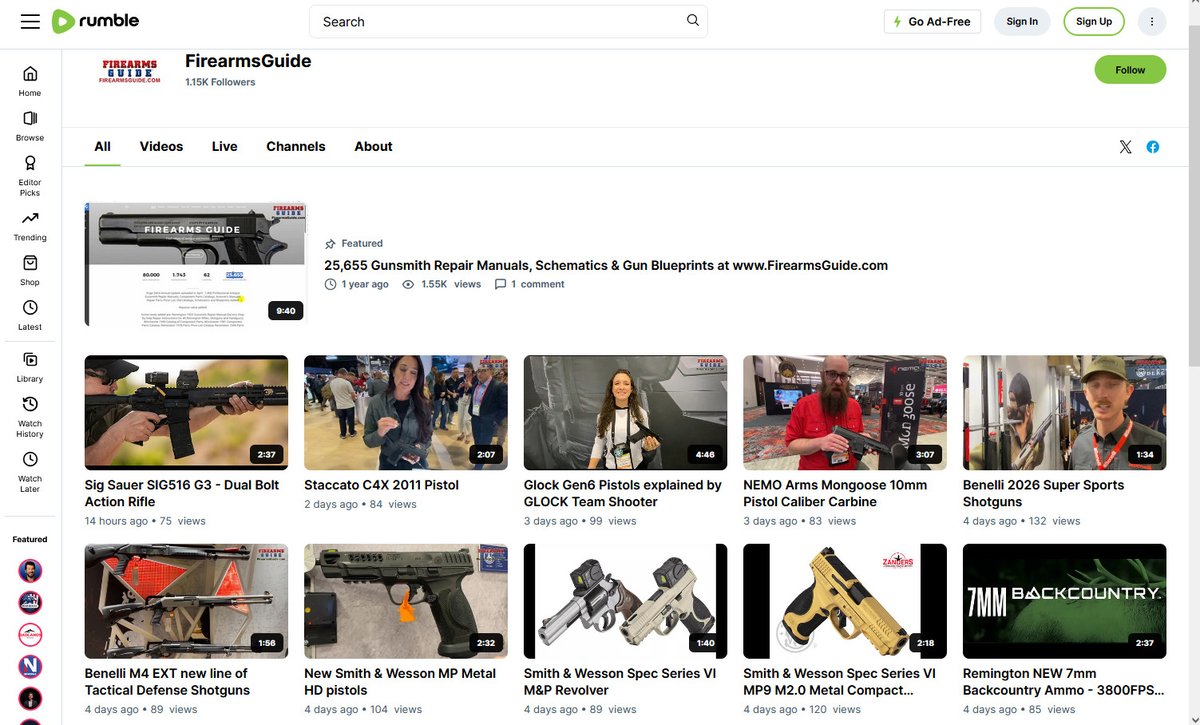Play the Staccato C4X thumbnail
Screen dimensions: 1200x725
[406, 412]
